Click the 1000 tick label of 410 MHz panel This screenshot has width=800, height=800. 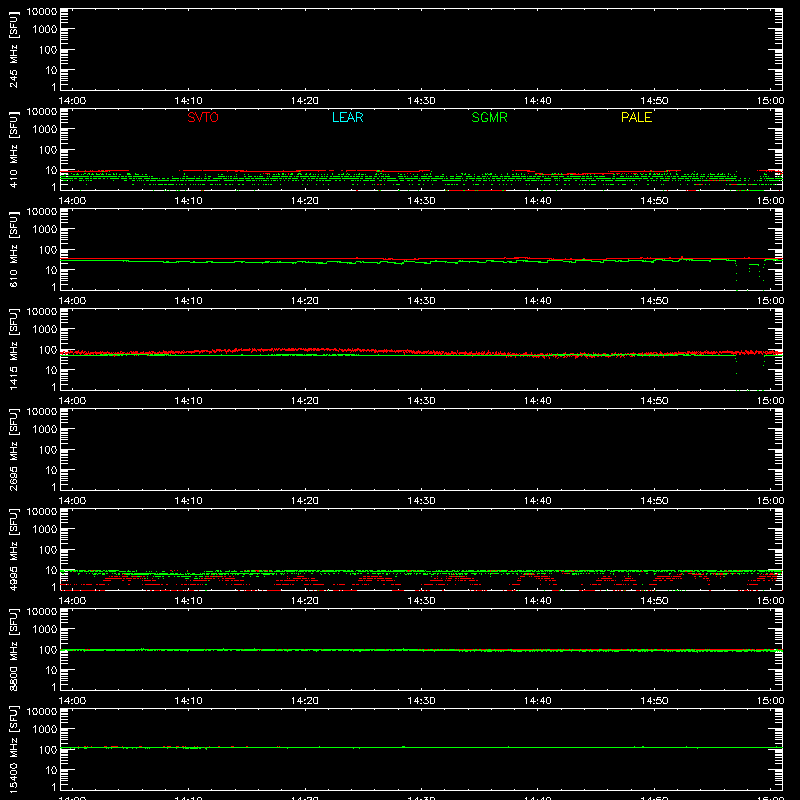[x=45, y=130]
